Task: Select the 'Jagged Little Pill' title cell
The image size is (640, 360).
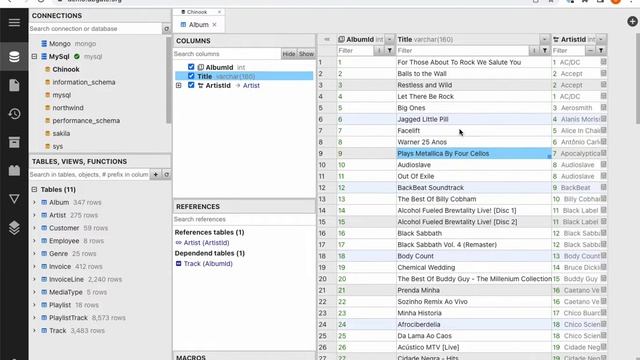Action: click(473, 119)
